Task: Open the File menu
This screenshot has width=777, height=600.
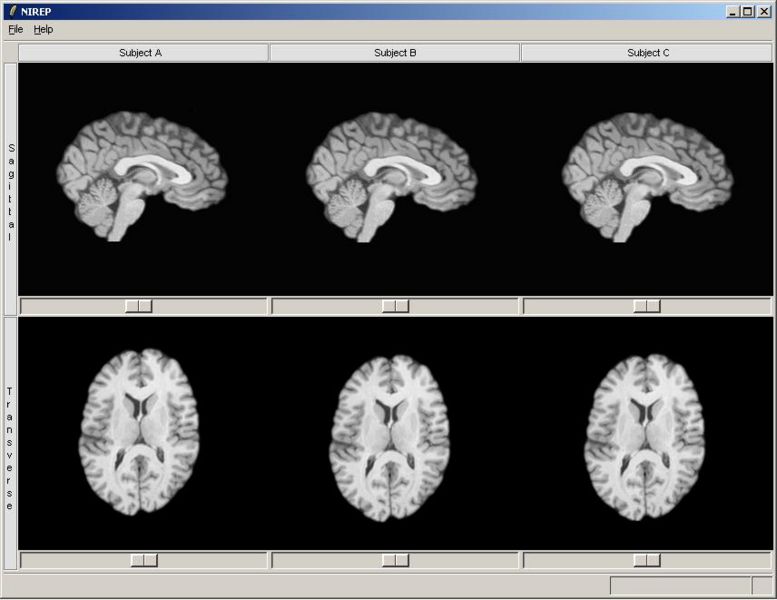Action: tap(15, 29)
